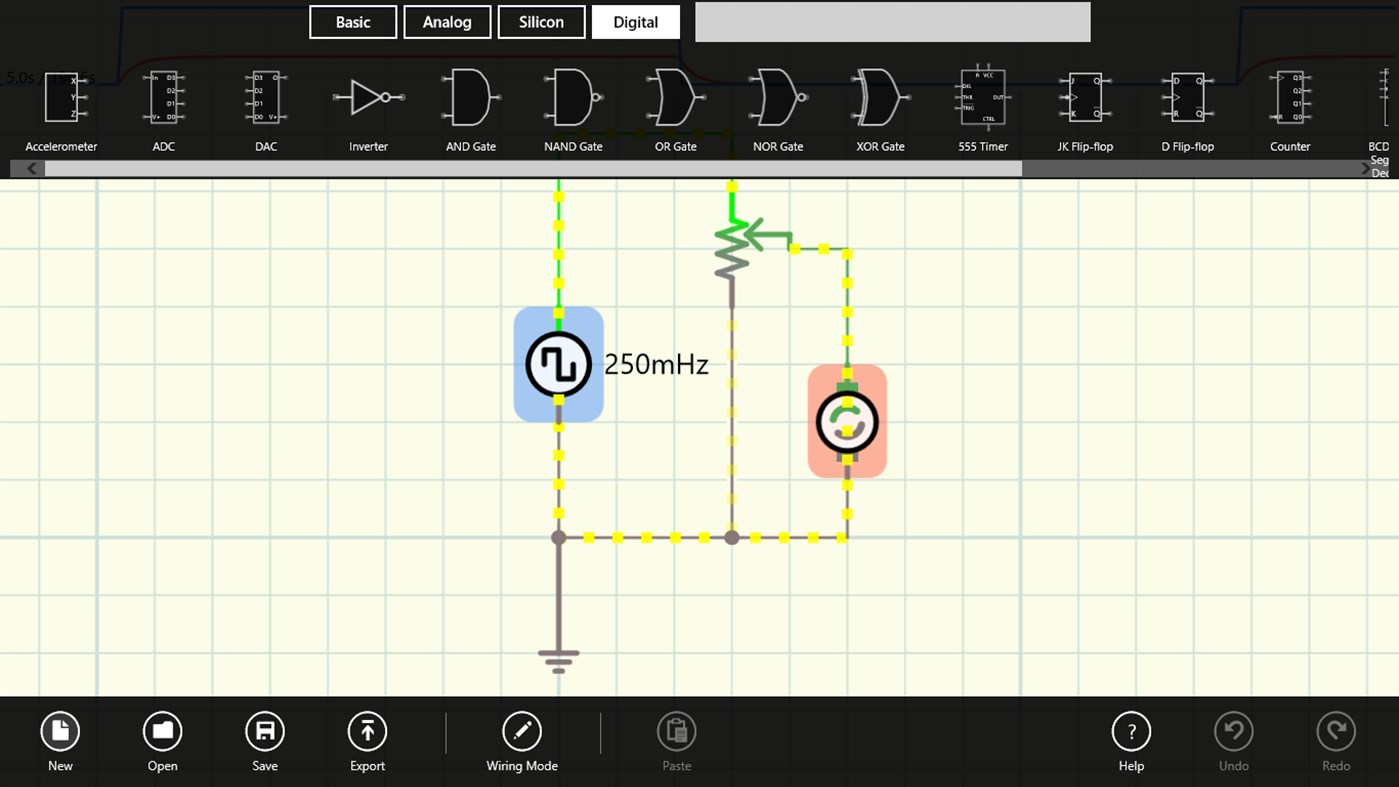Open the Silicon component category
This screenshot has height=787, width=1399.
[x=541, y=21]
